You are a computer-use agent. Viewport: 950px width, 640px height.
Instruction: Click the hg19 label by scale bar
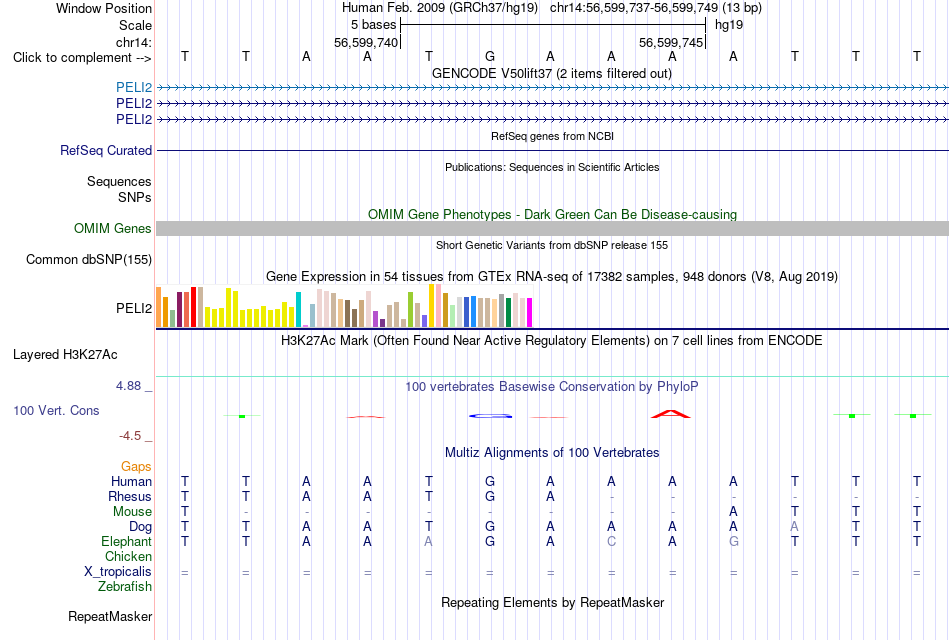[729, 25]
